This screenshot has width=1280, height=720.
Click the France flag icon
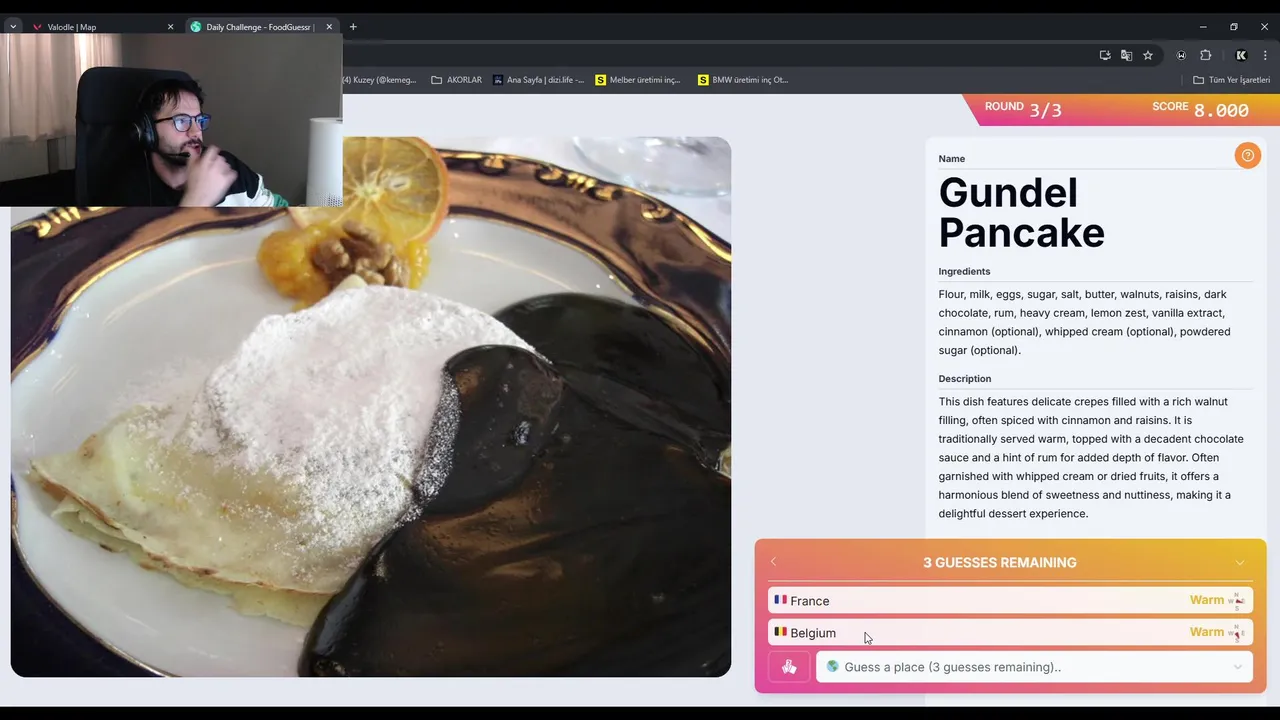pyautogui.click(x=780, y=600)
